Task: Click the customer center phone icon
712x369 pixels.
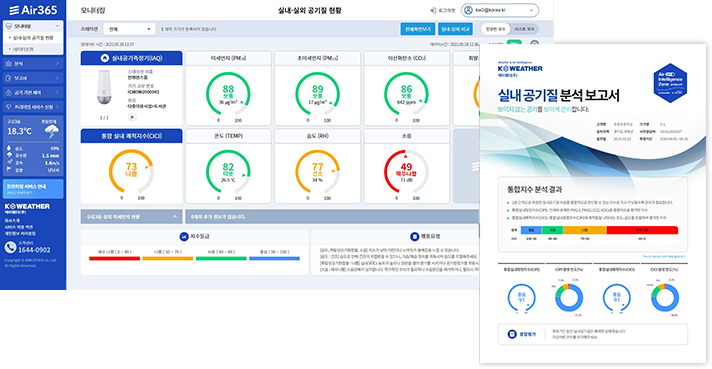Action: click(10, 247)
